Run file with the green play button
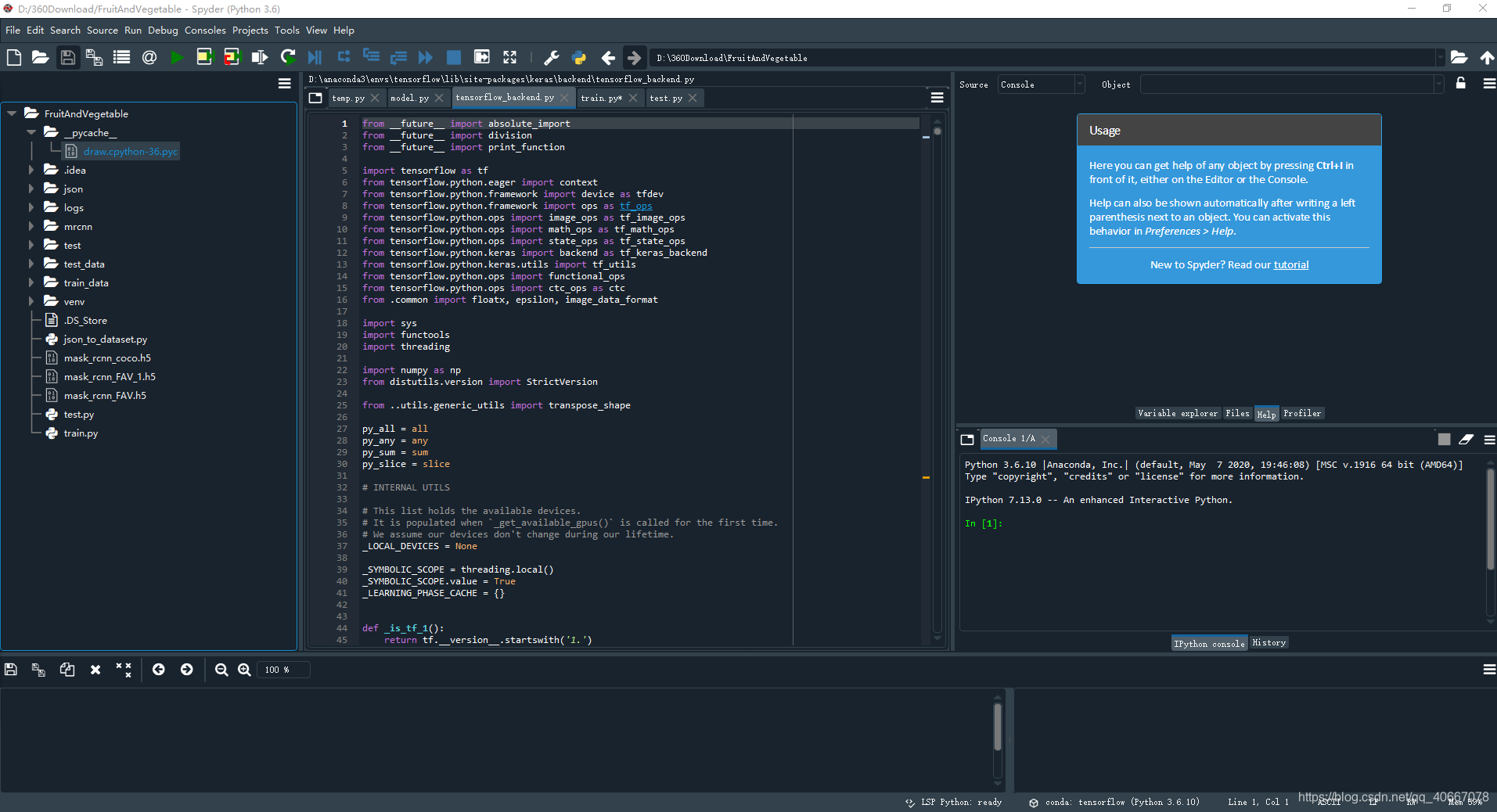This screenshot has width=1497, height=812. 177,57
